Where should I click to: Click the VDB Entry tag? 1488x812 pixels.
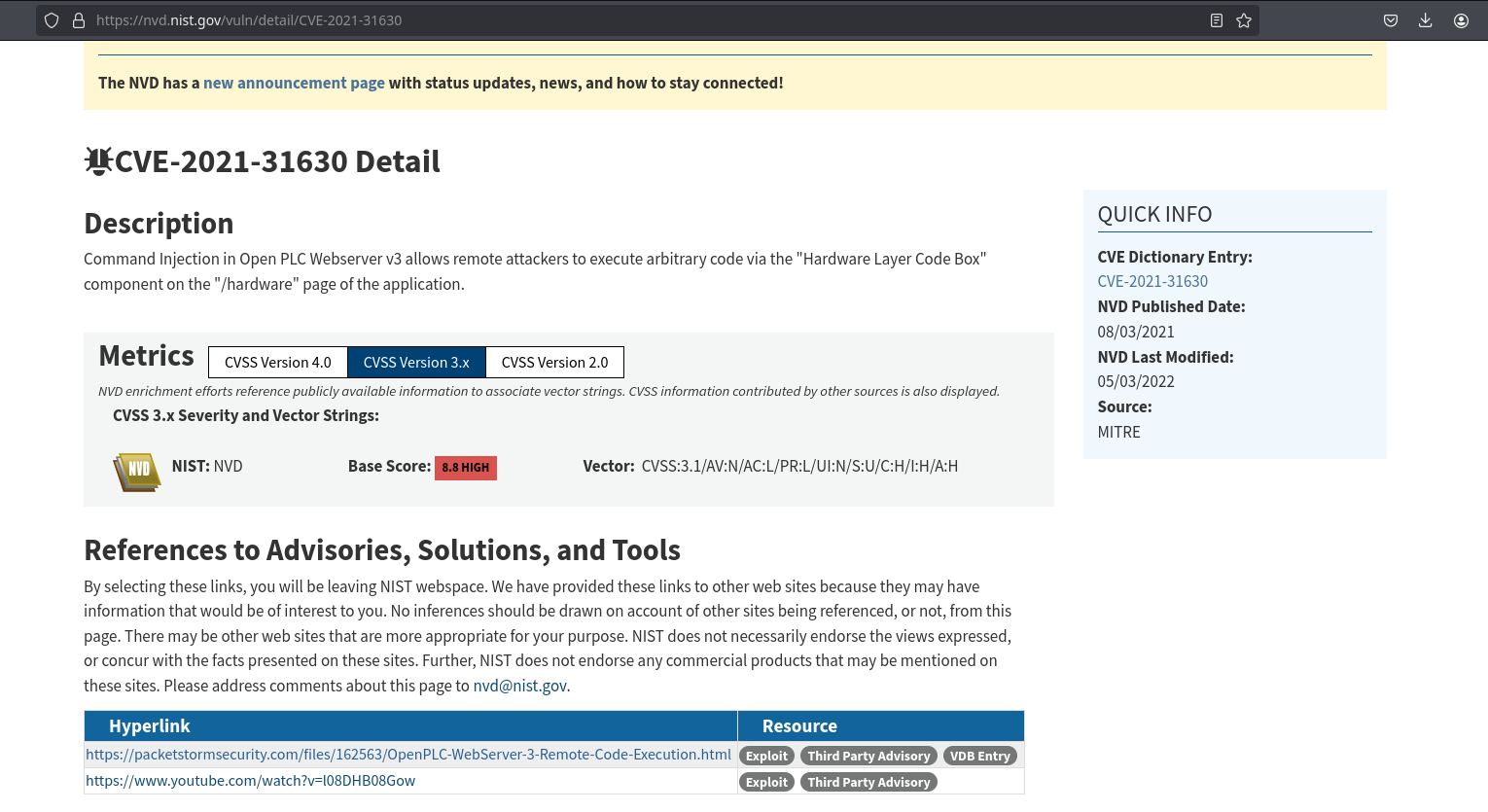(979, 757)
